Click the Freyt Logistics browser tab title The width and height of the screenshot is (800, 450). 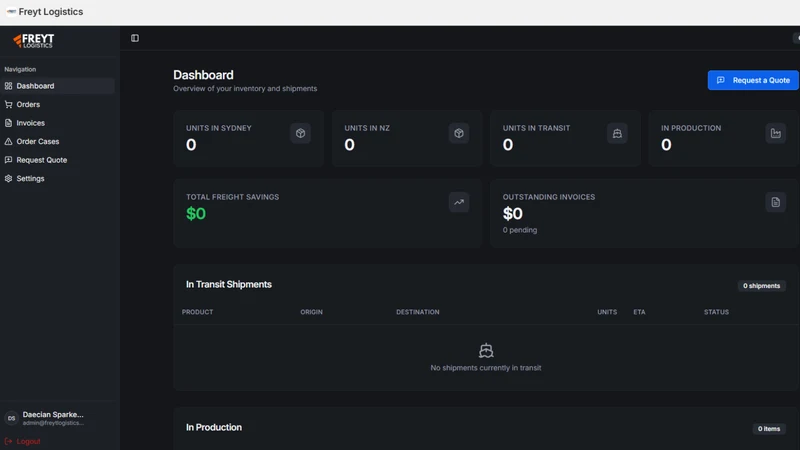click(51, 12)
